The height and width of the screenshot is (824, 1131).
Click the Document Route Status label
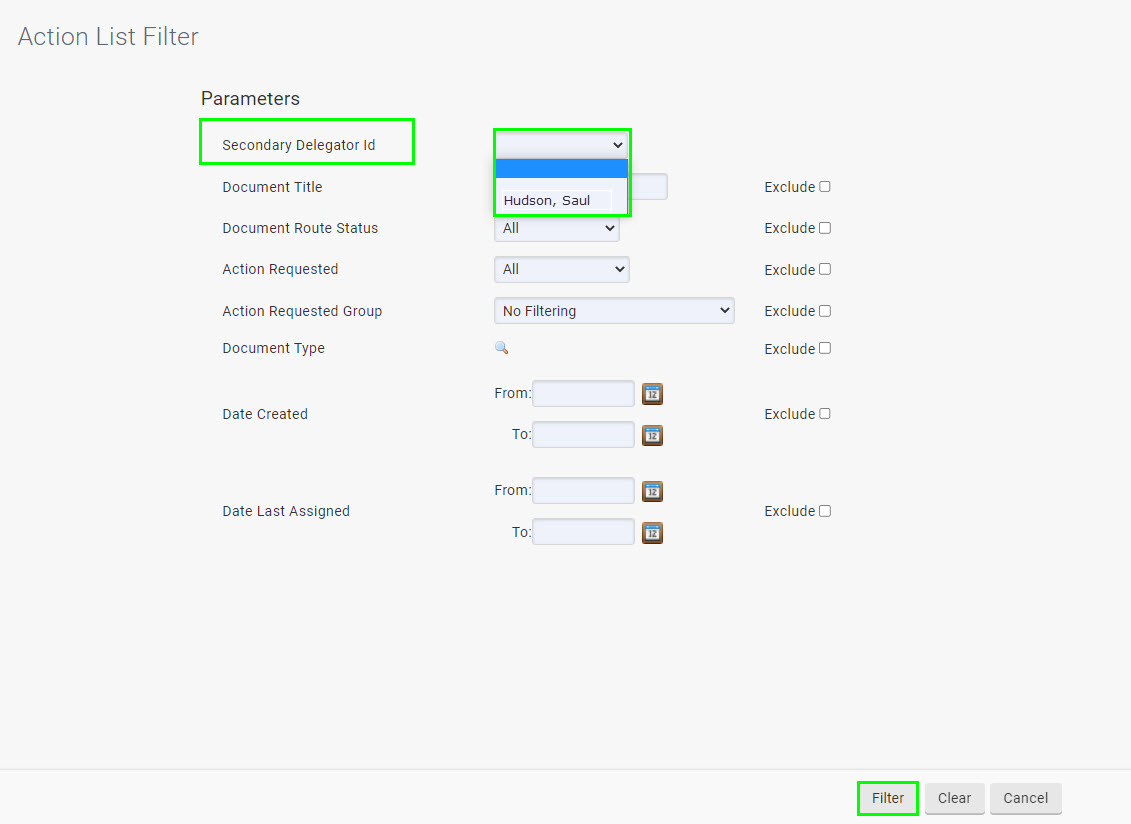[x=300, y=228]
